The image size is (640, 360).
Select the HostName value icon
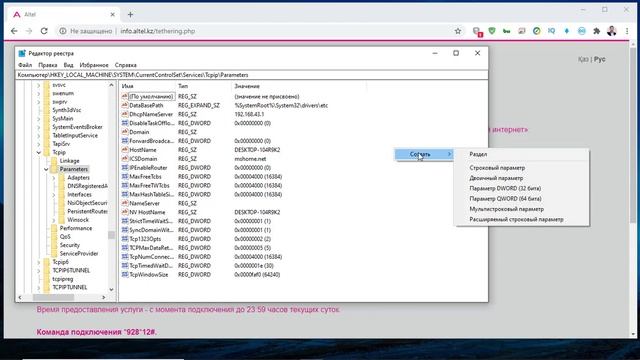pos(125,150)
